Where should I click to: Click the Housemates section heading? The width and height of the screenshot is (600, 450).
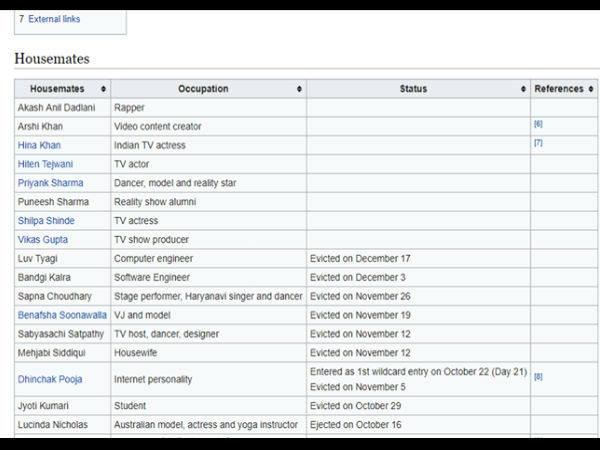52,59
